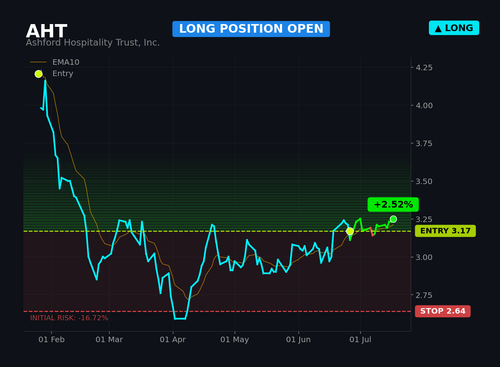Click the 01 Jun date label
This screenshot has width=500, height=367.
point(298,340)
